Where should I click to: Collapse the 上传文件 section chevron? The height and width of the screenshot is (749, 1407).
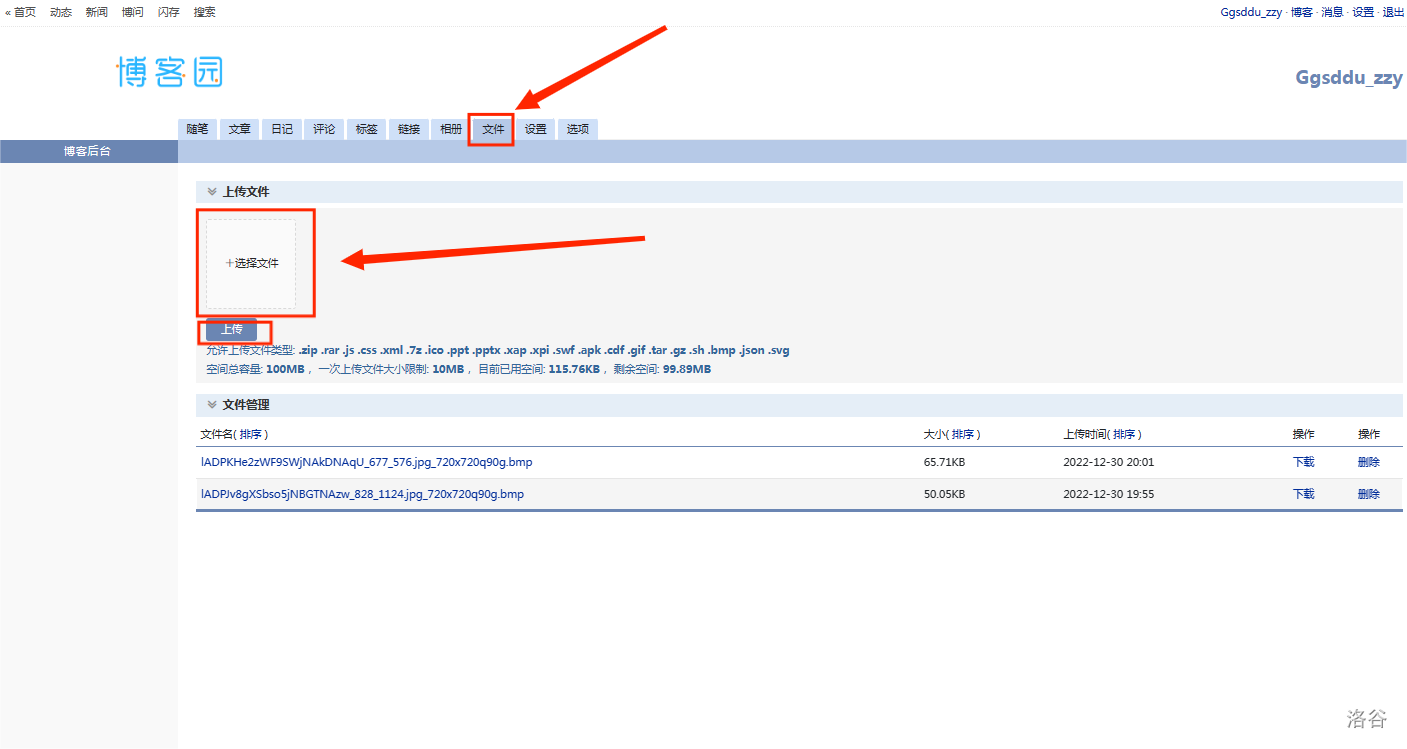click(212, 191)
